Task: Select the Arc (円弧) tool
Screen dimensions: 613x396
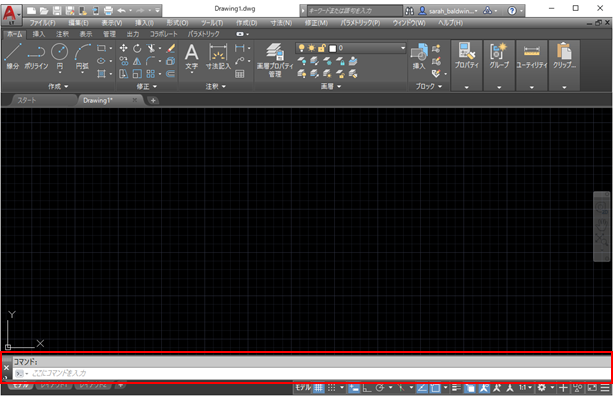Action: tap(82, 56)
